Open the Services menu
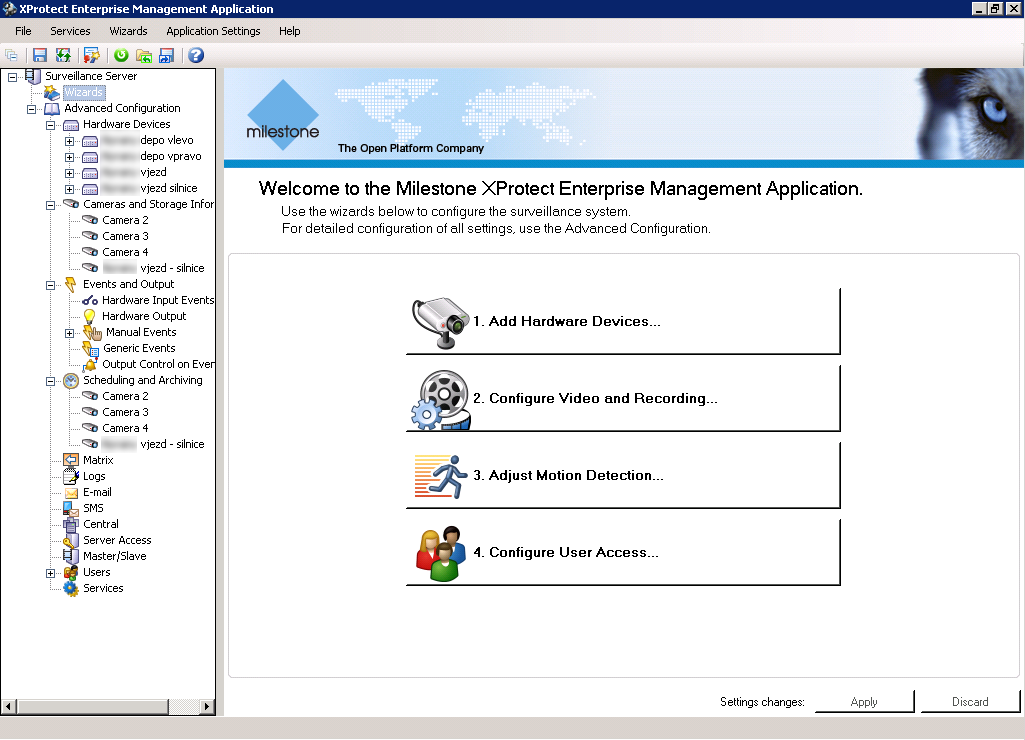 coord(71,31)
